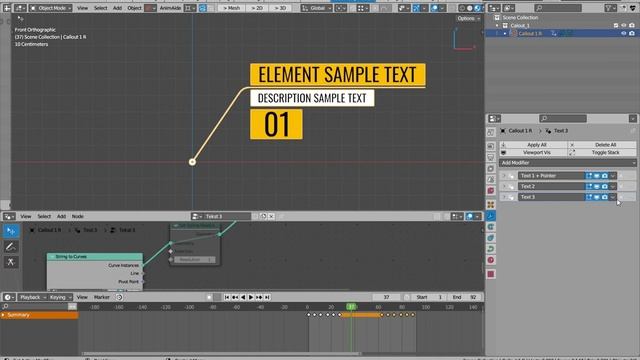Select the Modifier properties wrench tab
The image size is (640, 360).
(x=491, y=216)
